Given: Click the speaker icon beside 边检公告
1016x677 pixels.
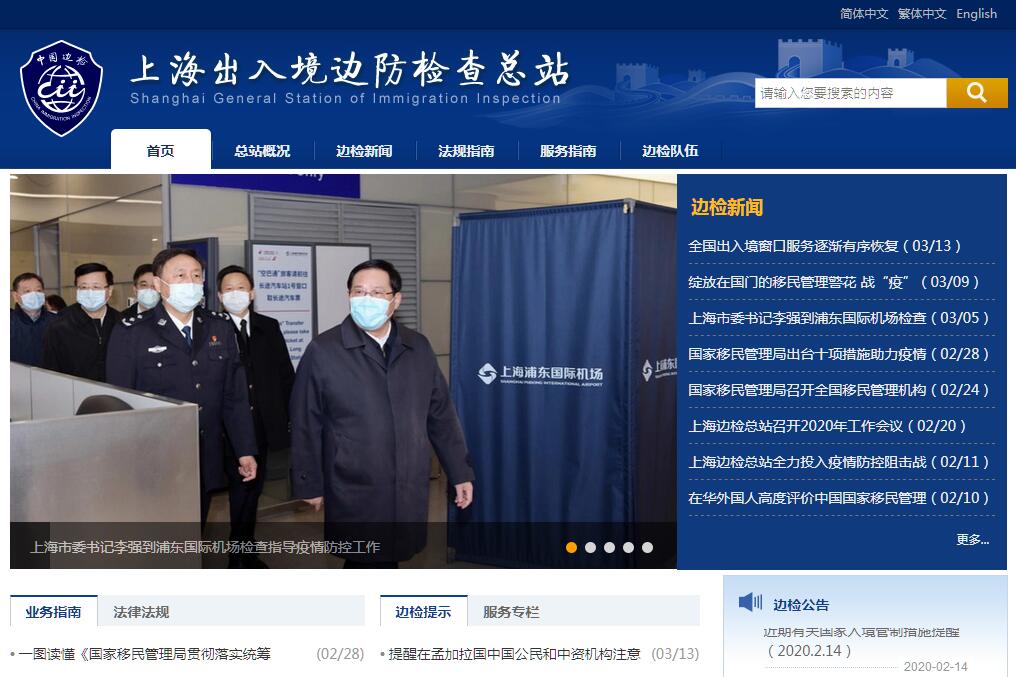Looking at the screenshot, I should point(750,602).
